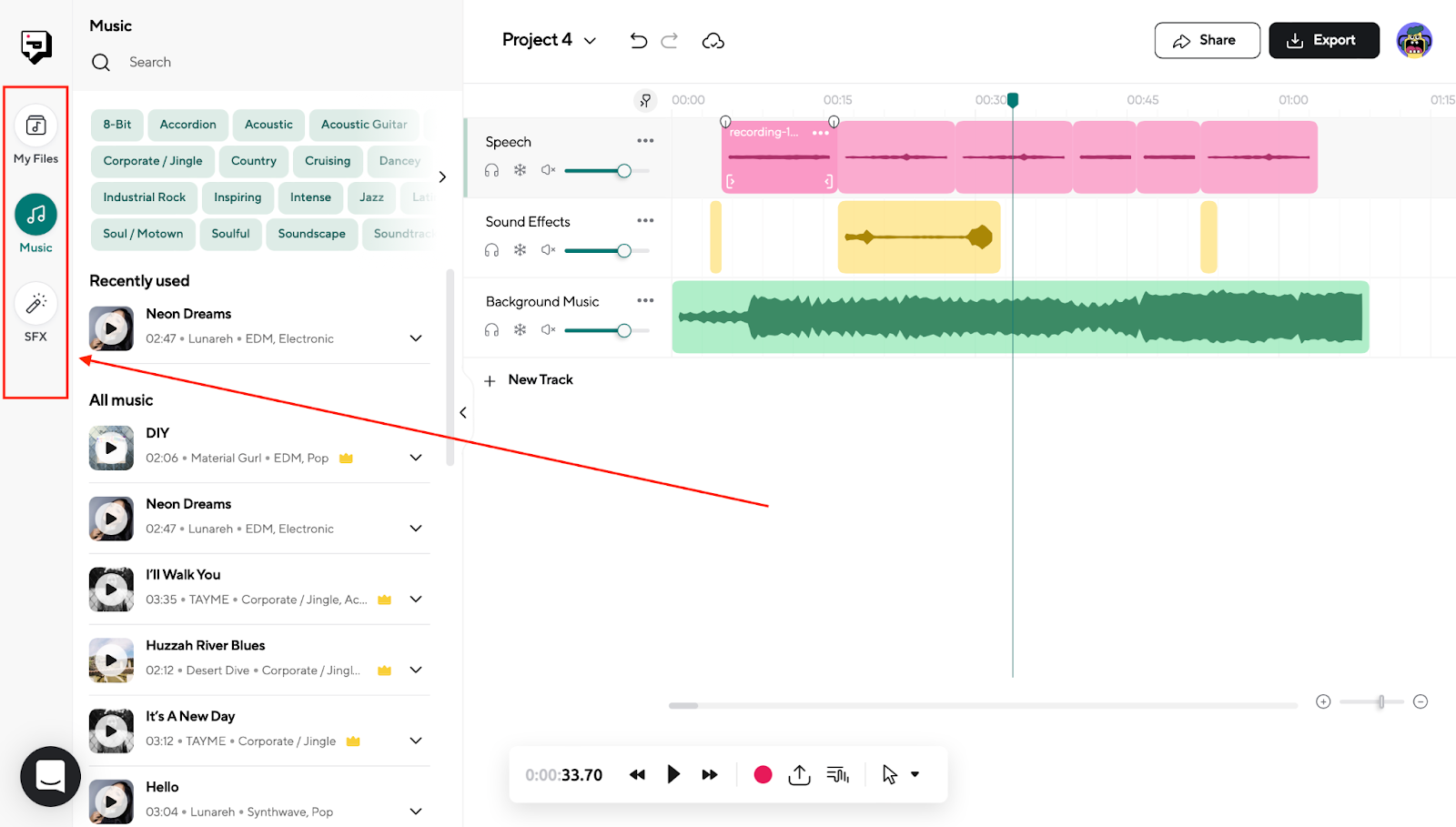The width and height of the screenshot is (1456, 827).
Task: Select the cursor pointer tool
Action: pos(890,774)
